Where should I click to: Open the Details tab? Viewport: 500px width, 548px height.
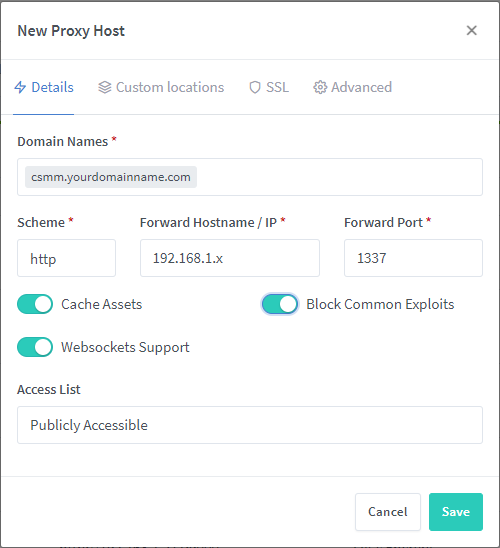(x=44, y=87)
